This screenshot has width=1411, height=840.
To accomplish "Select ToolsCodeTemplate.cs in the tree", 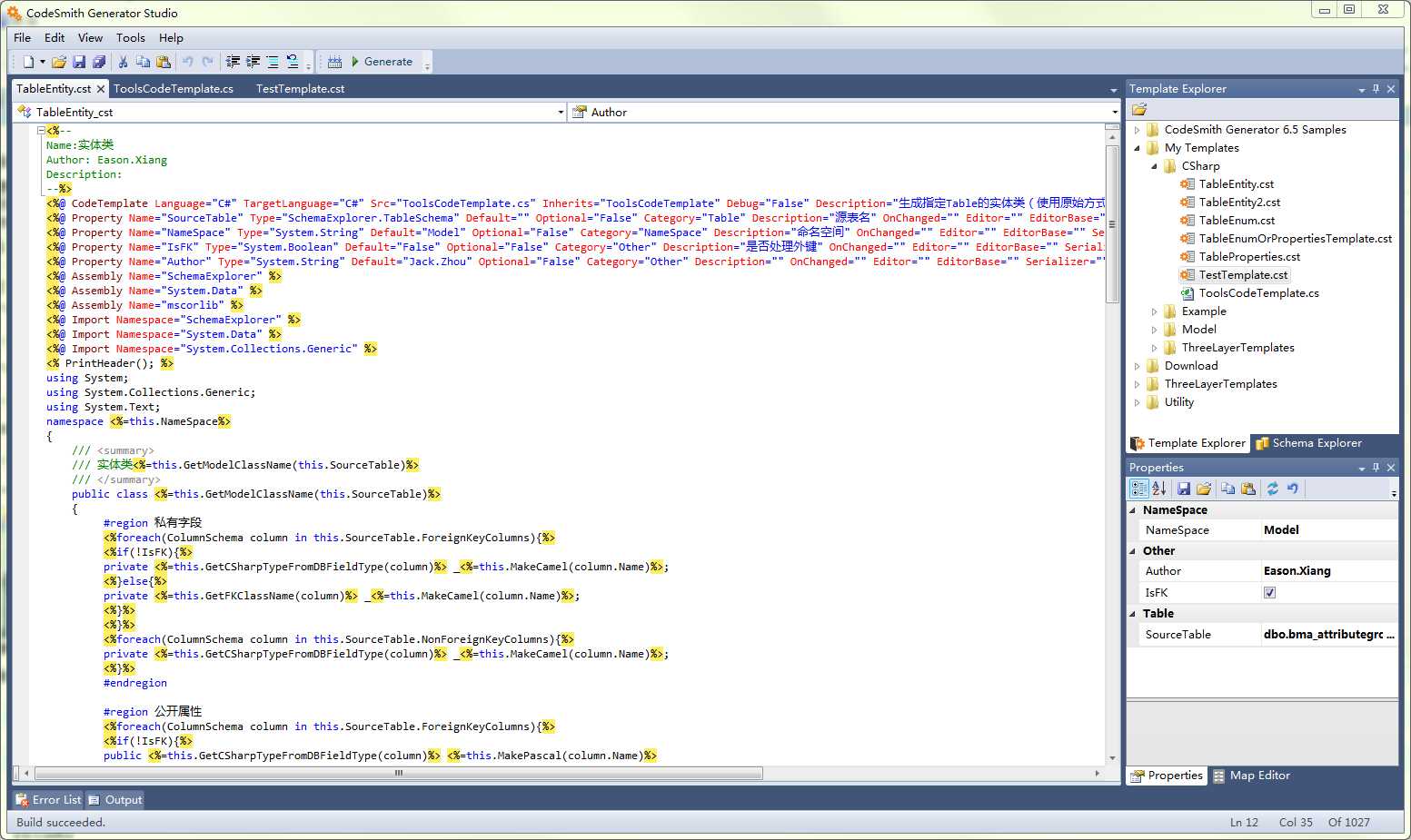I will [1258, 293].
